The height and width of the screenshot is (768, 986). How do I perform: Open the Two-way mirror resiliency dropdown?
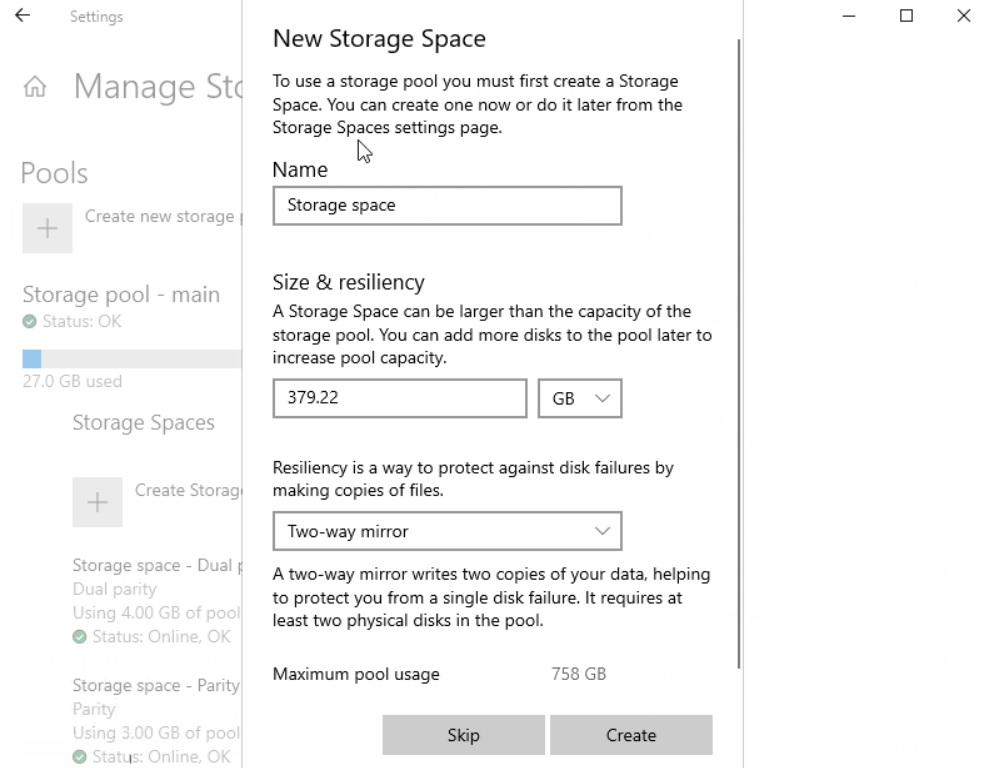point(447,531)
